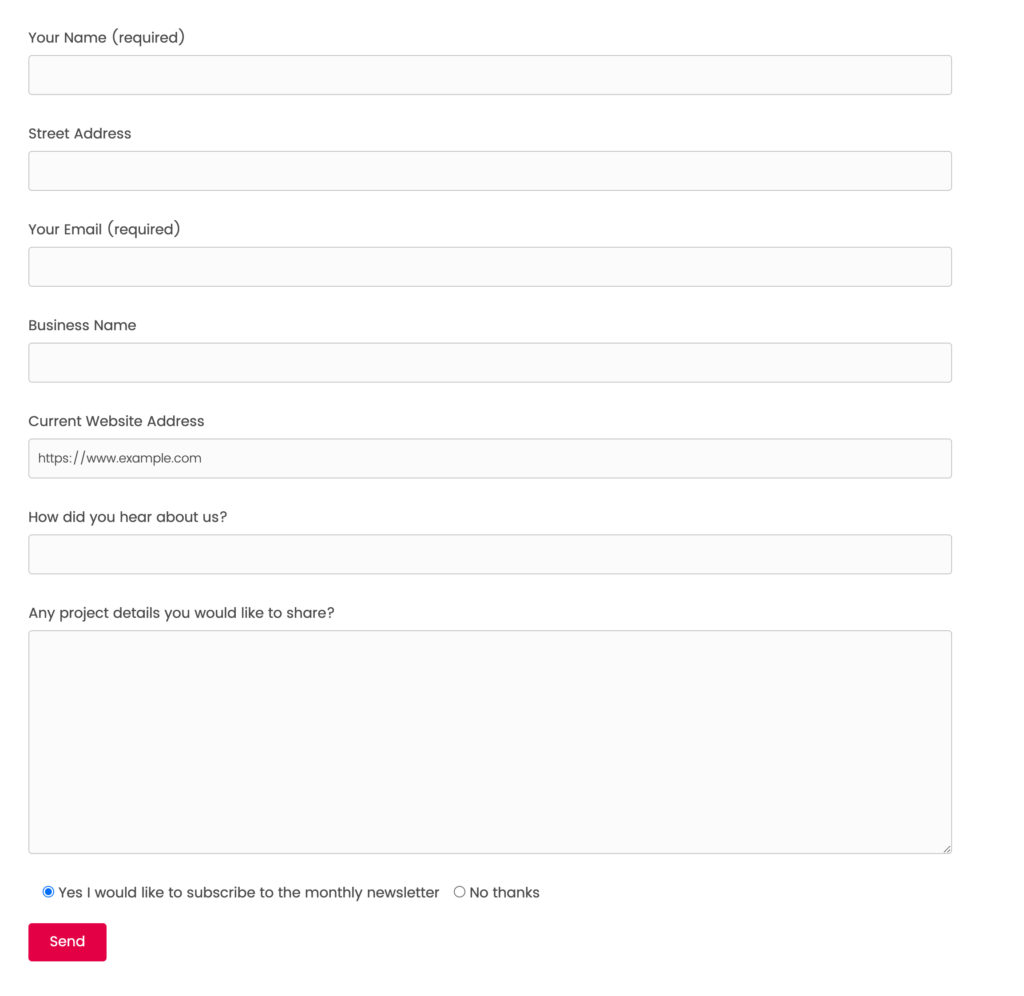Click the Business Name label
Image resolution: width=1024 pixels, height=996 pixels.
click(82, 325)
